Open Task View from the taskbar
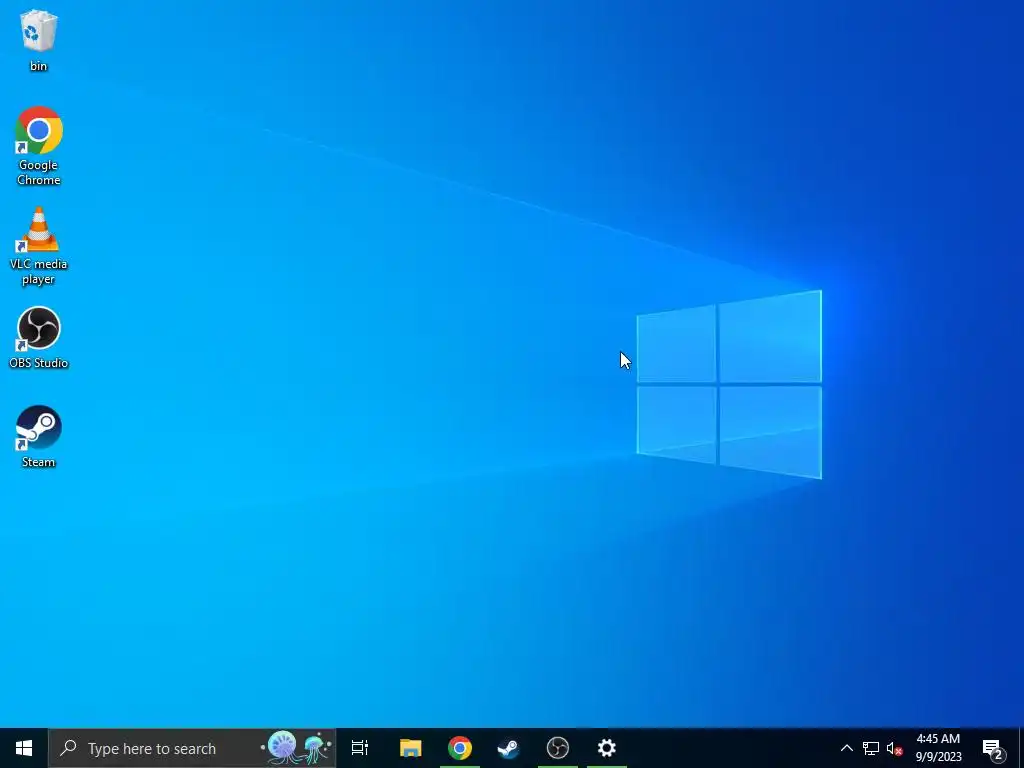The image size is (1024, 768). pyautogui.click(x=360, y=748)
